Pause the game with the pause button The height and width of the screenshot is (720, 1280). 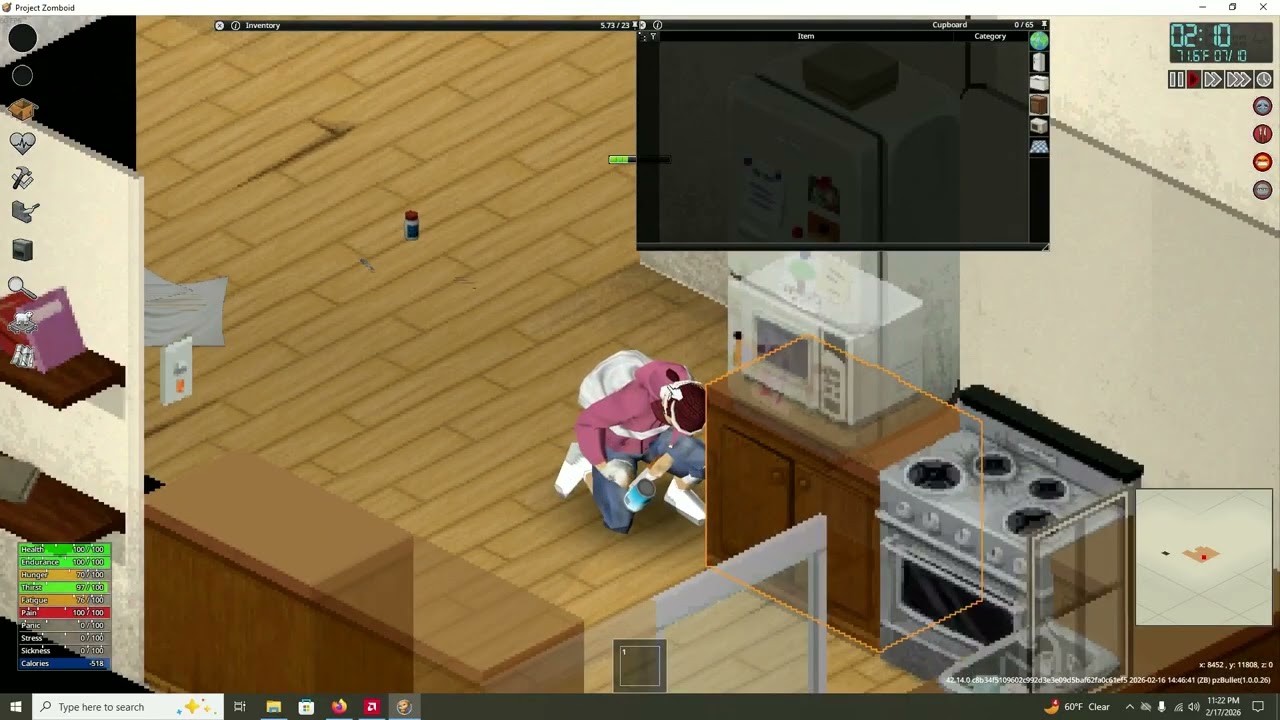1176,80
